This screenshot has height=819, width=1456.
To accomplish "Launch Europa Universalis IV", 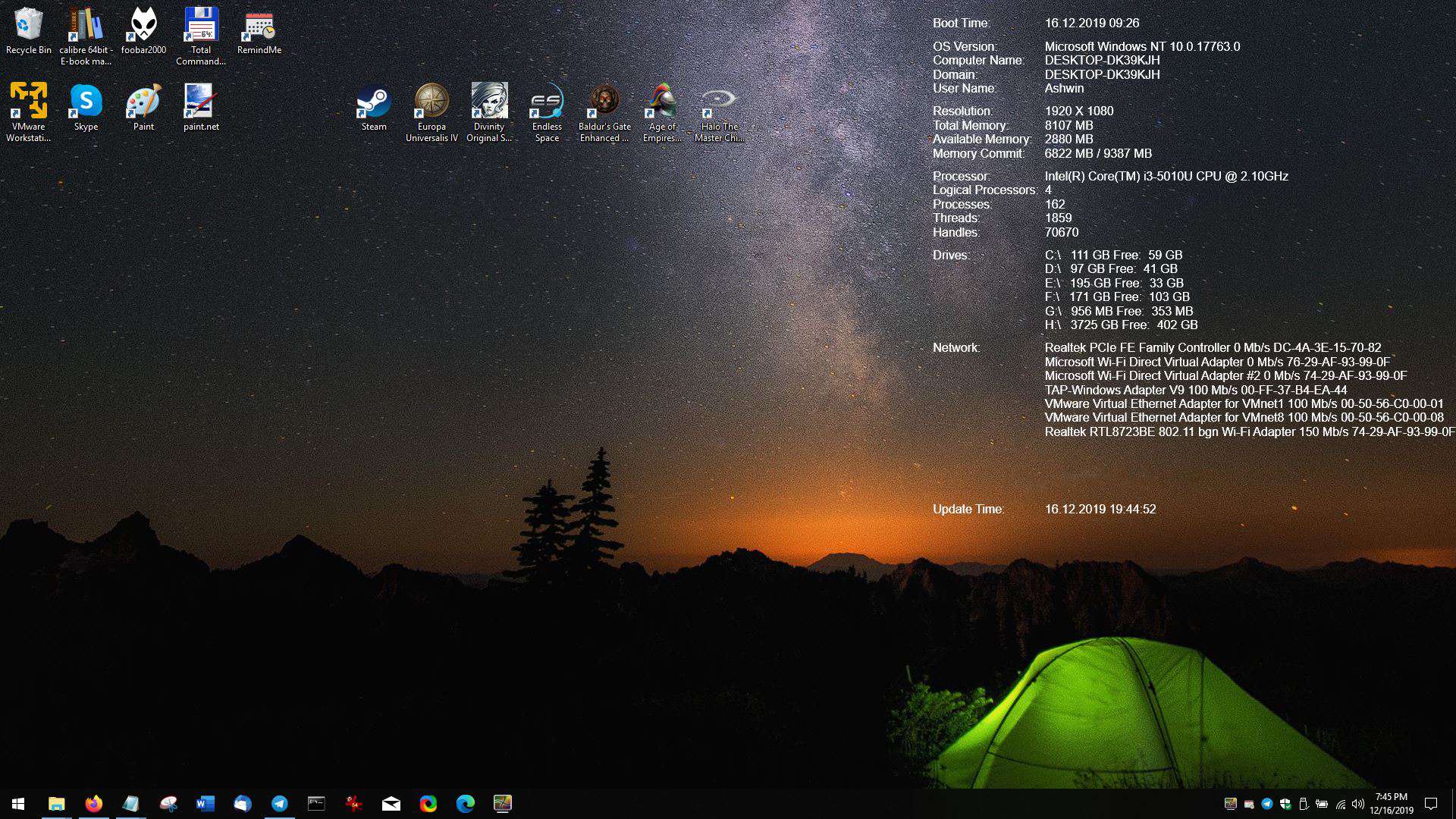I will (x=432, y=112).
